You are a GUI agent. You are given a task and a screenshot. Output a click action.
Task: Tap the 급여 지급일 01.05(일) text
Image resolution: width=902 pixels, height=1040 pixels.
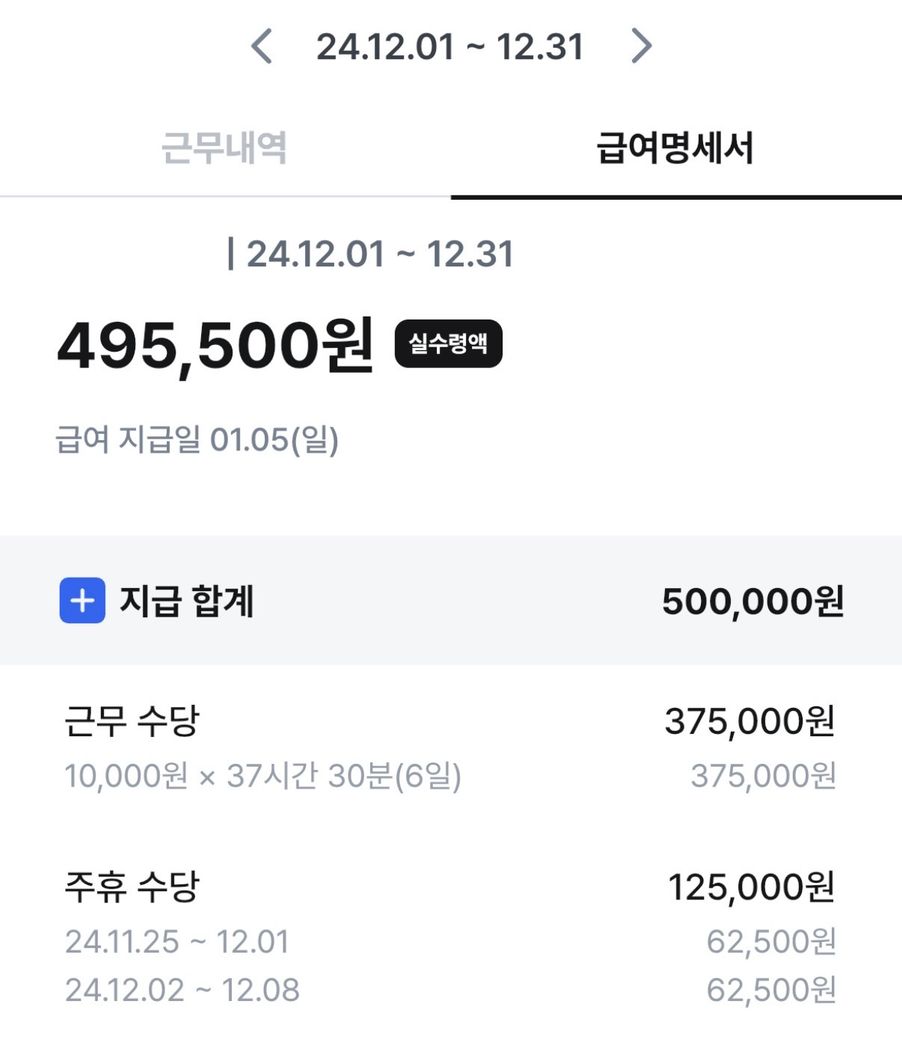[x=197, y=441]
